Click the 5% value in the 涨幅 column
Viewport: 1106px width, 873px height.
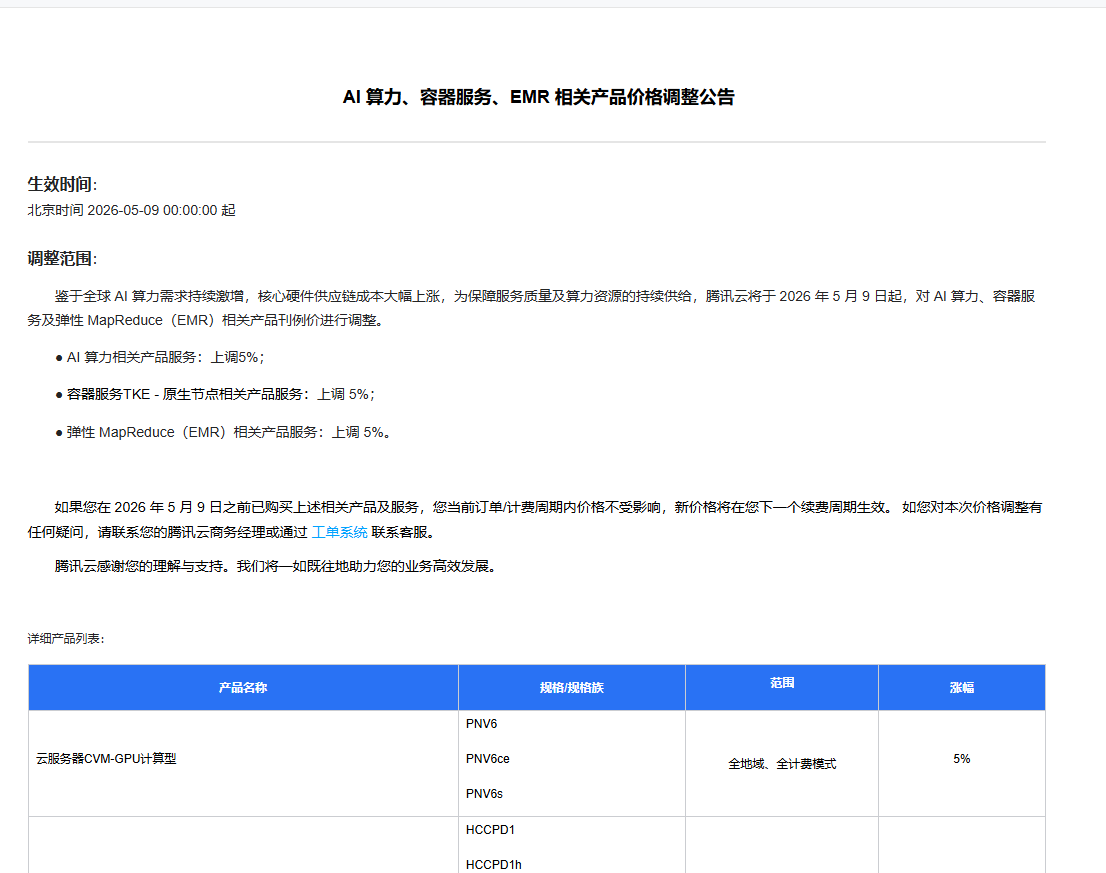[x=961, y=759]
